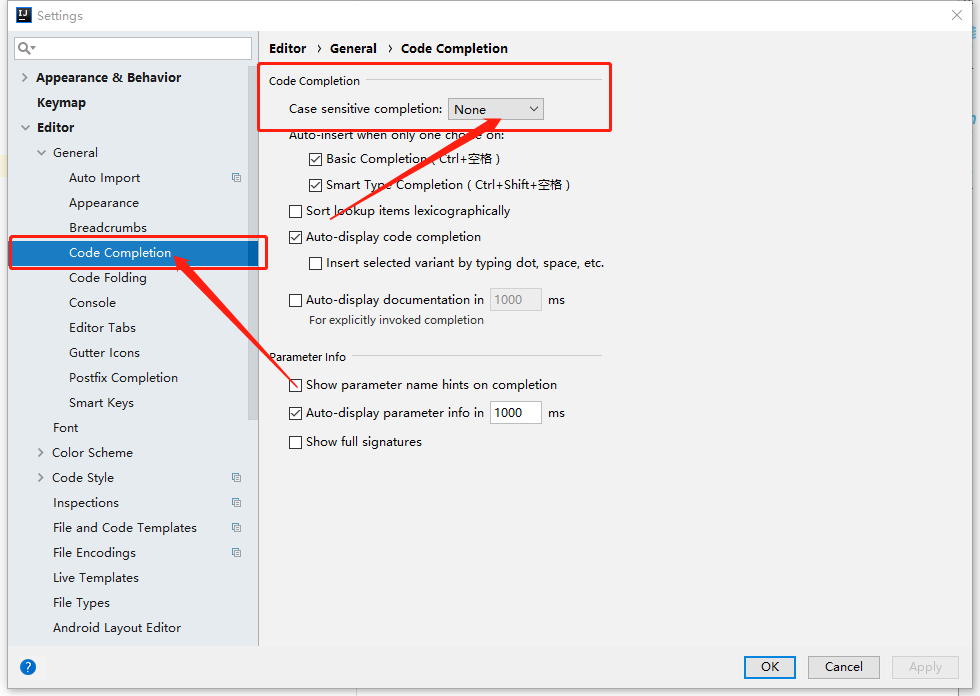980x696 pixels.
Task: Open Auto Import settings page
Action: [104, 177]
